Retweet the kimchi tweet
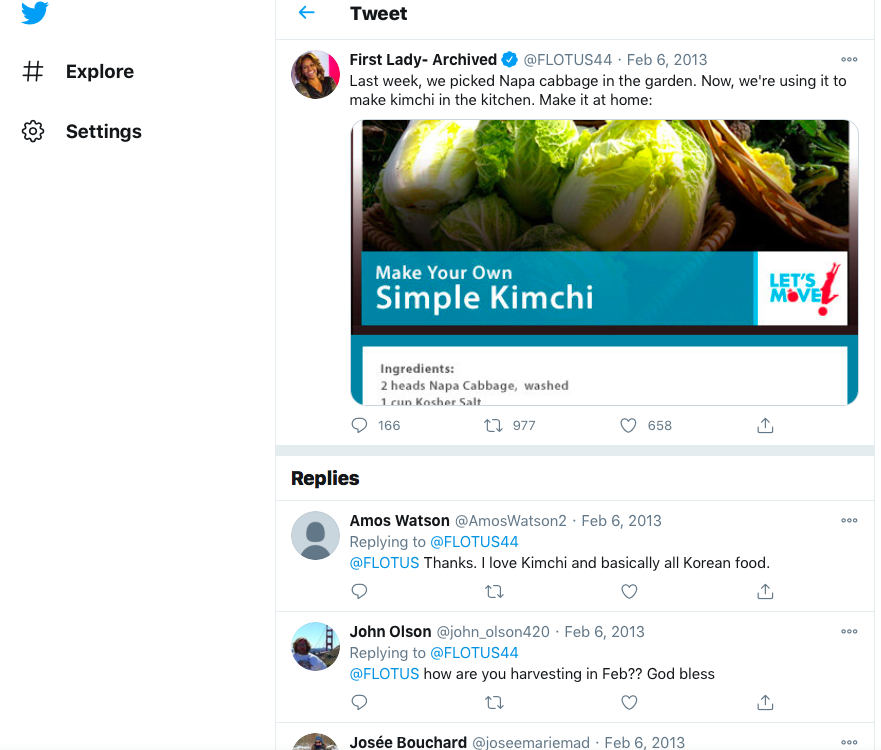Image resolution: width=881 pixels, height=750 pixels. pyautogui.click(x=493, y=425)
